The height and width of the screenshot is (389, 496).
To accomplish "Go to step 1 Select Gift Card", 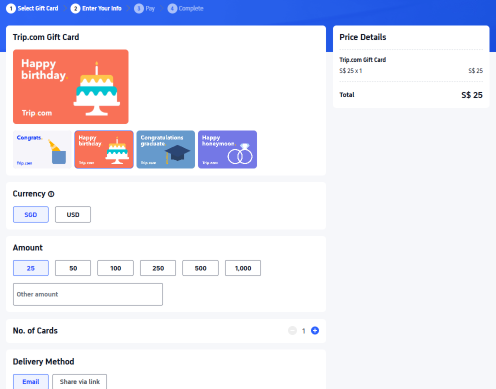I will [32, 8].
